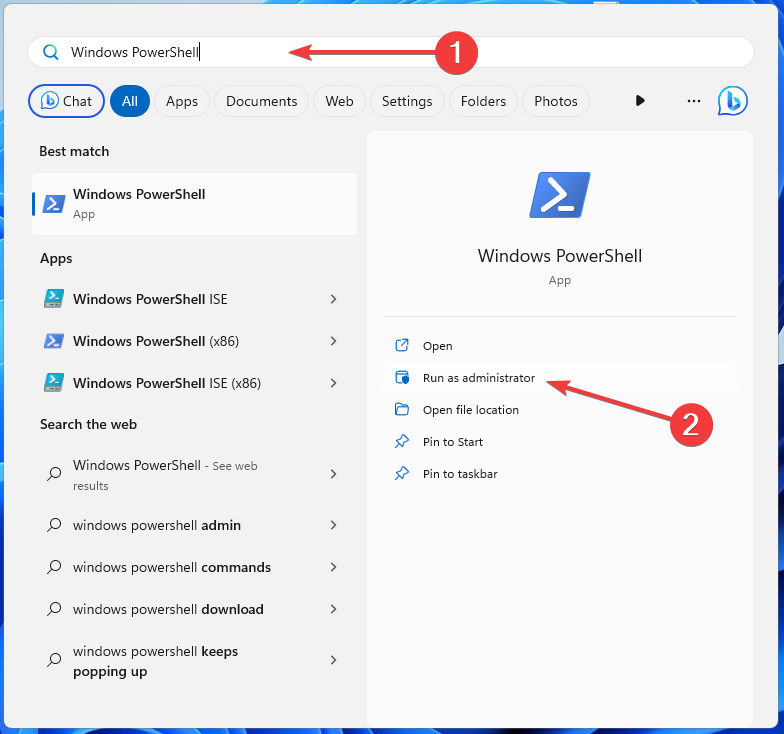Expand 'windows powershell commands' chevron
Image resolution: width=784 pixels, height=734 pixels.
(334, 567)
